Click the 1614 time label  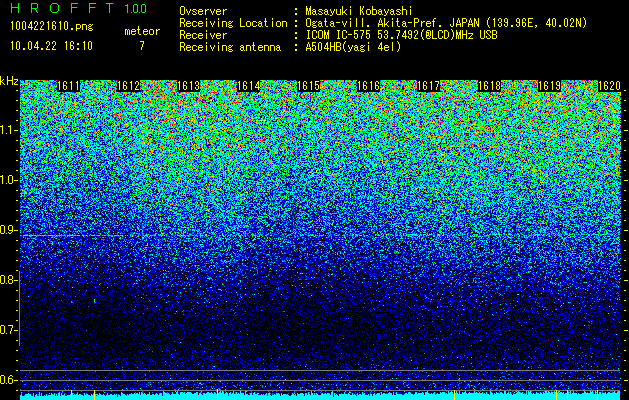pos(249,86)
